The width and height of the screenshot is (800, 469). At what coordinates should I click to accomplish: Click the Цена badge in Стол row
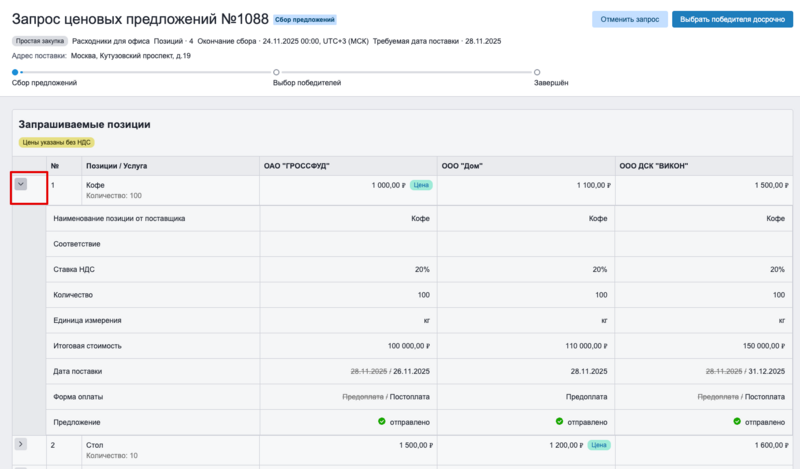click(598, 444)
